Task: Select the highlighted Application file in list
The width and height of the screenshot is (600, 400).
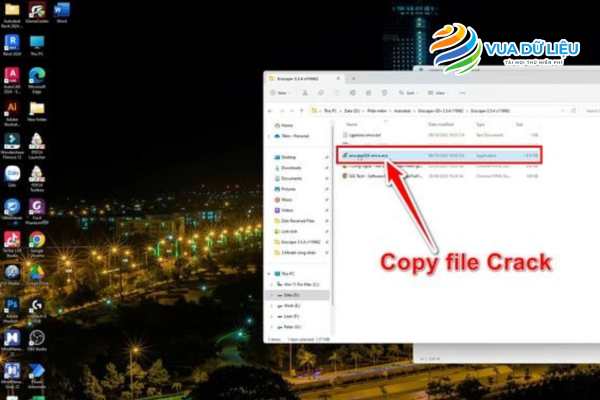Action: point(366,156)
